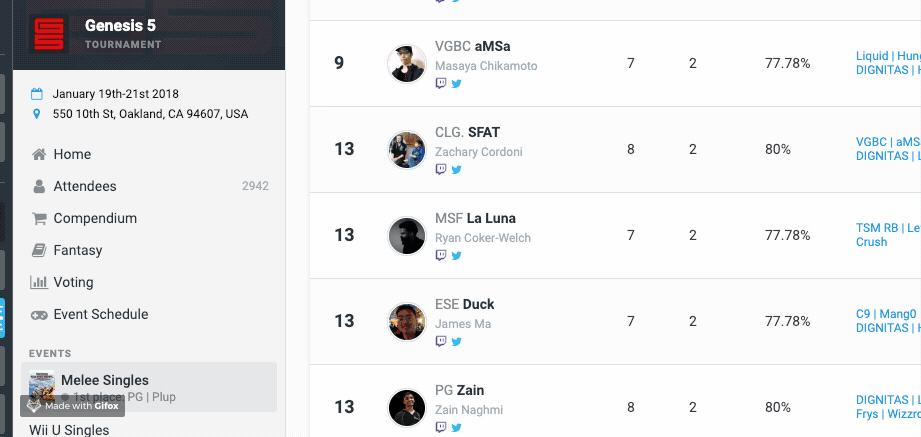Click the smash.gg Genesis 5 logo

point(49,34)
